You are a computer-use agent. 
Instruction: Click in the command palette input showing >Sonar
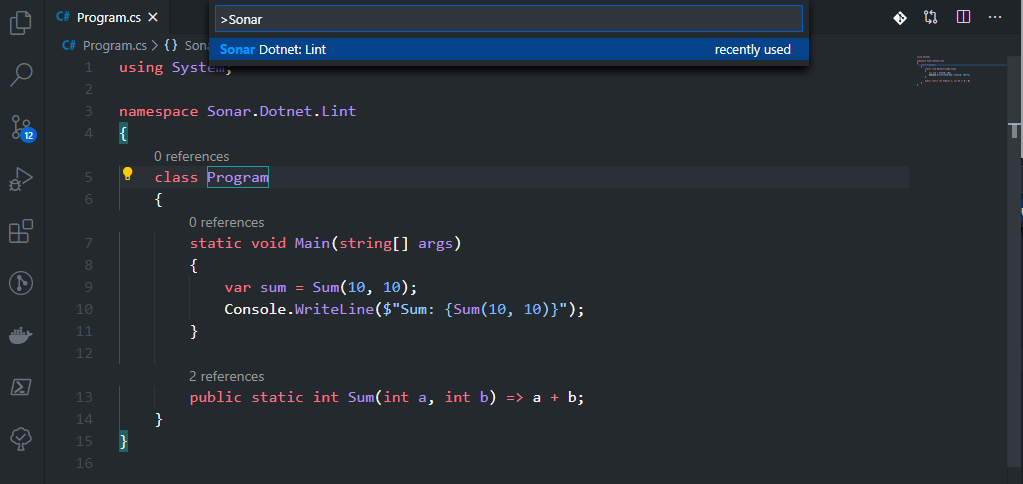[x=509, y=19]
